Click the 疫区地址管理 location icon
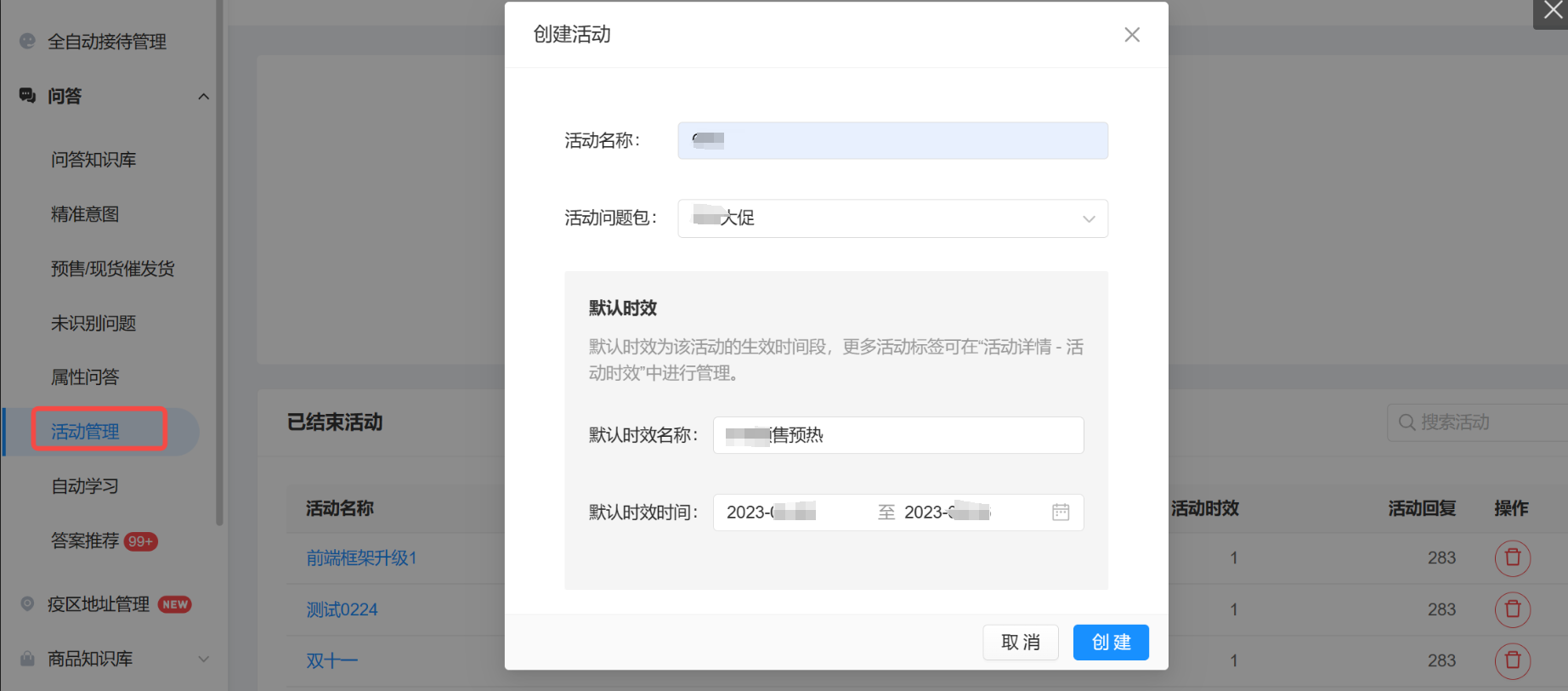 pos(27,603)
